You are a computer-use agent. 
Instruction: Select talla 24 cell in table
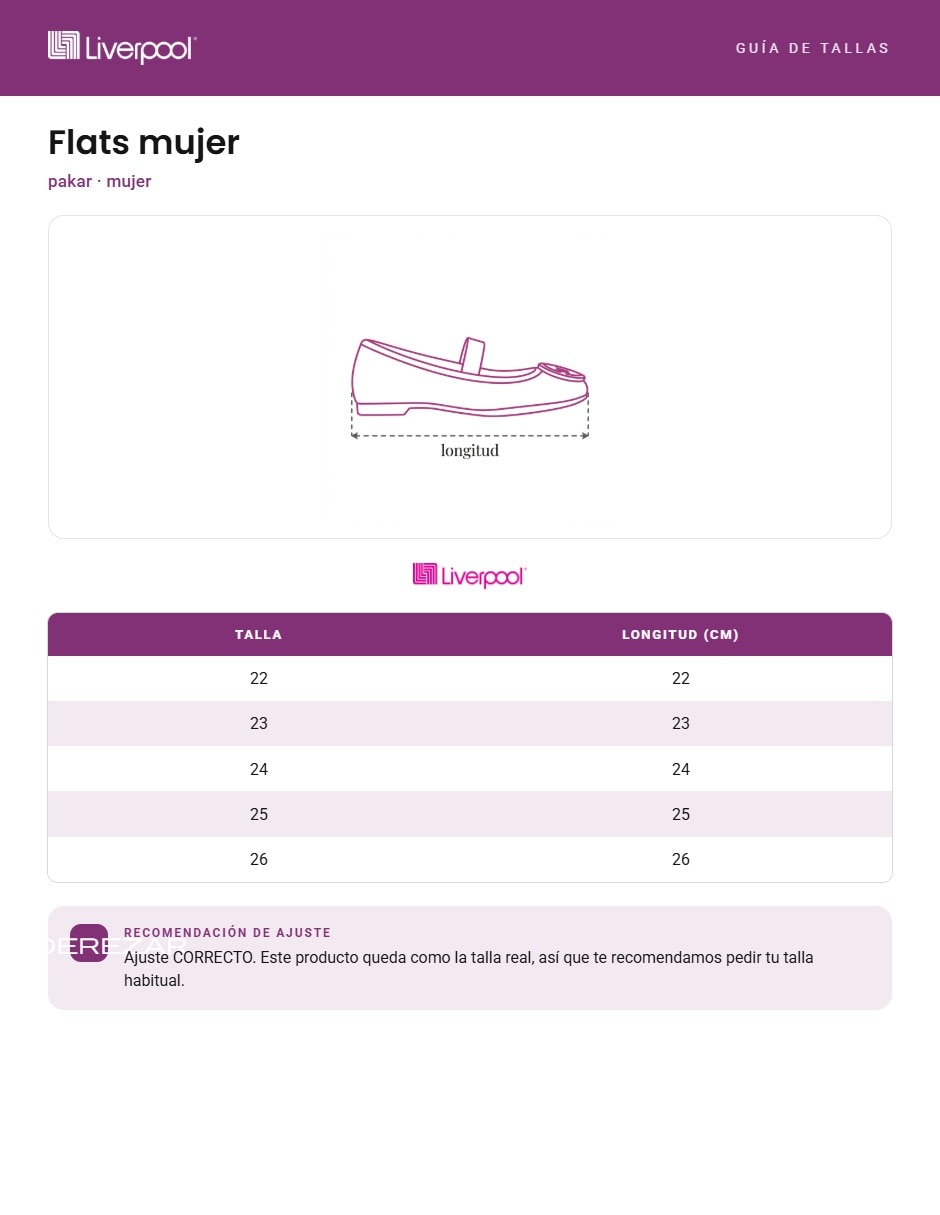(259, 769)
